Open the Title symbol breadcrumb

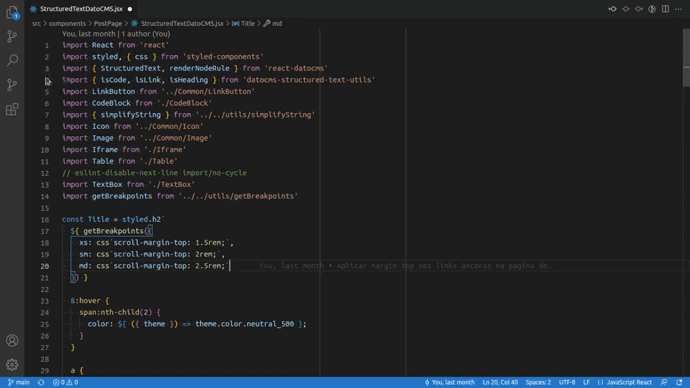(243, 23)
